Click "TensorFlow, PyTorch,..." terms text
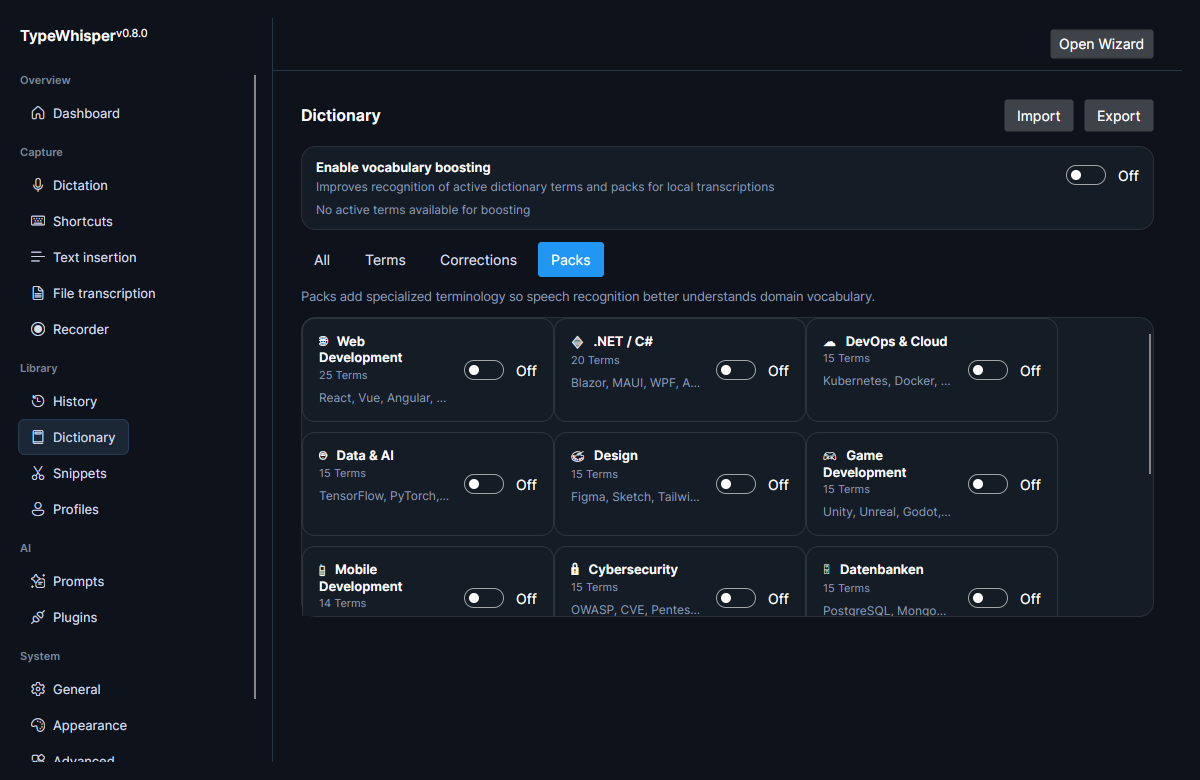The width and height of the screenshot is (1200, 780). pos(384,496)
